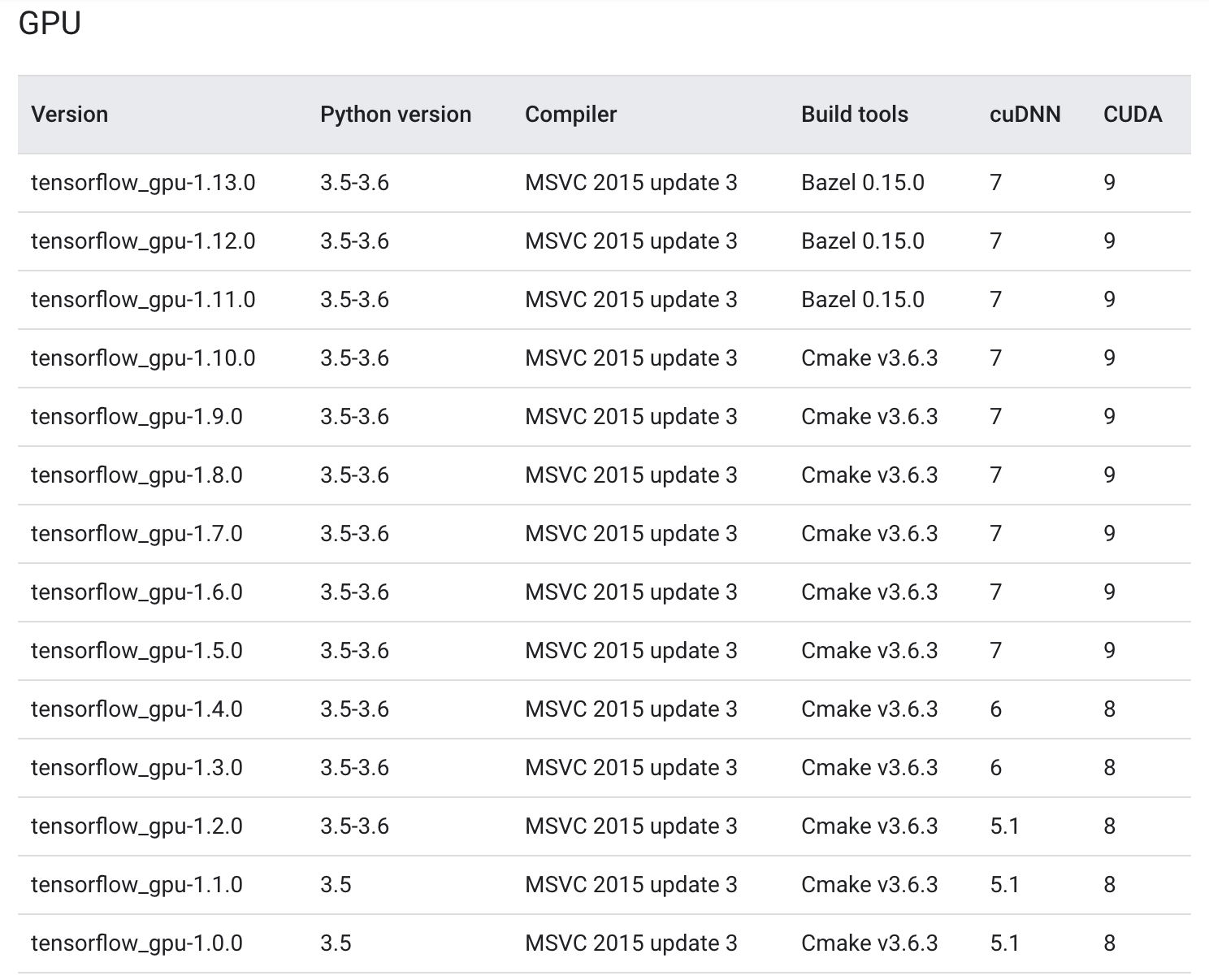Click Python 3.5 in tensorflow_gpu-1.0.0 row
The width and height of the screenshot is (1209, 980).
pyautogui.click(x=336, y=943)
